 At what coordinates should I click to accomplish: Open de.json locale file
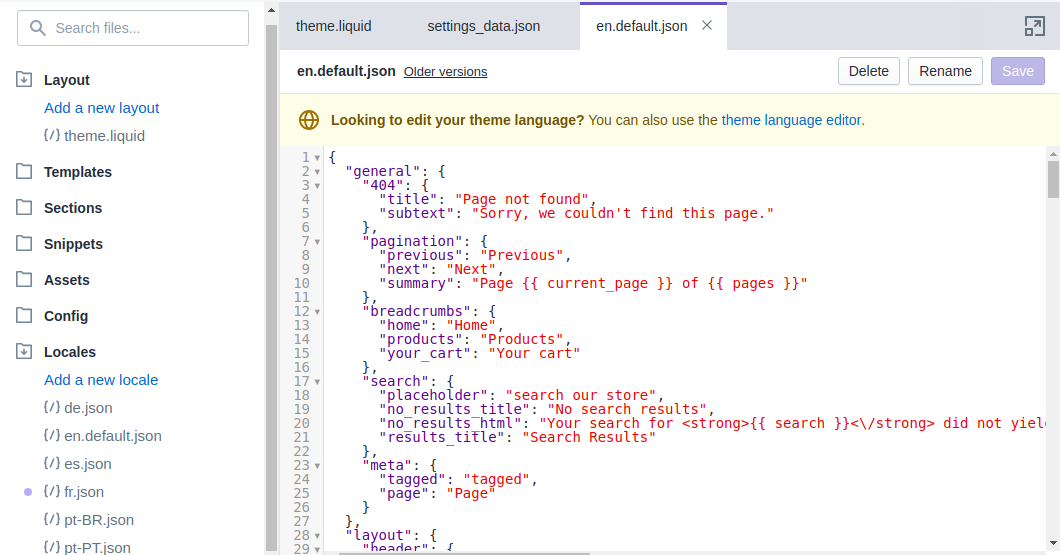click(88, 408)
